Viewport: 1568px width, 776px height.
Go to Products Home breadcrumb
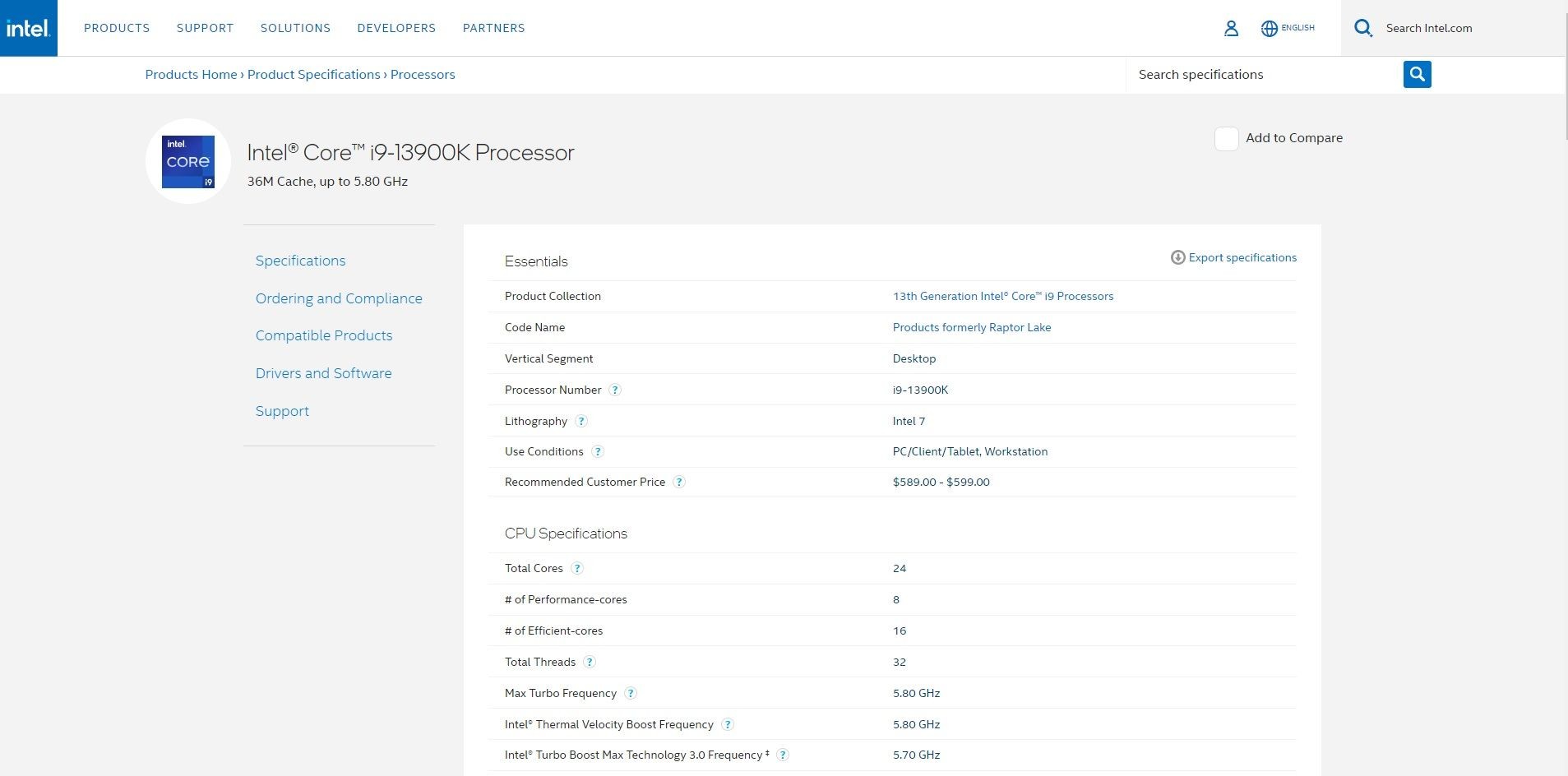tap(191, 74)
